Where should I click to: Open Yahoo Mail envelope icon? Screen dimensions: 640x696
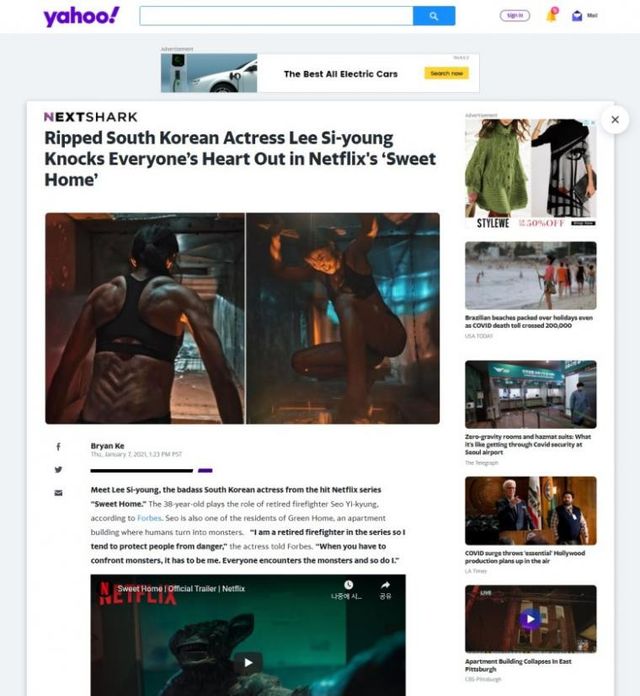click(x=577, y=16)
